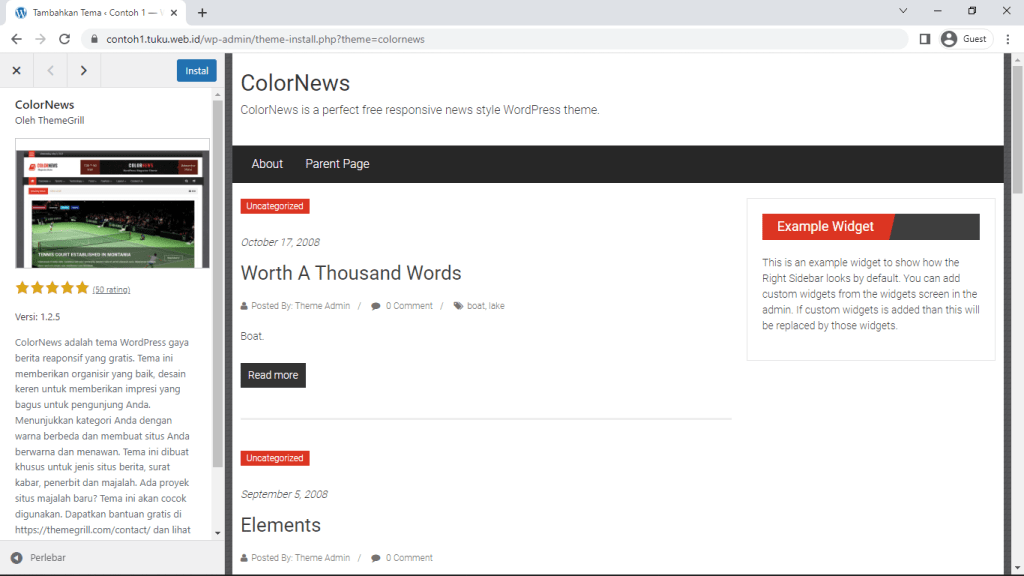Viewport: 1024px width, 576px height.
Task: Click Uncategorized tag above Elements post
Action: 275,458
